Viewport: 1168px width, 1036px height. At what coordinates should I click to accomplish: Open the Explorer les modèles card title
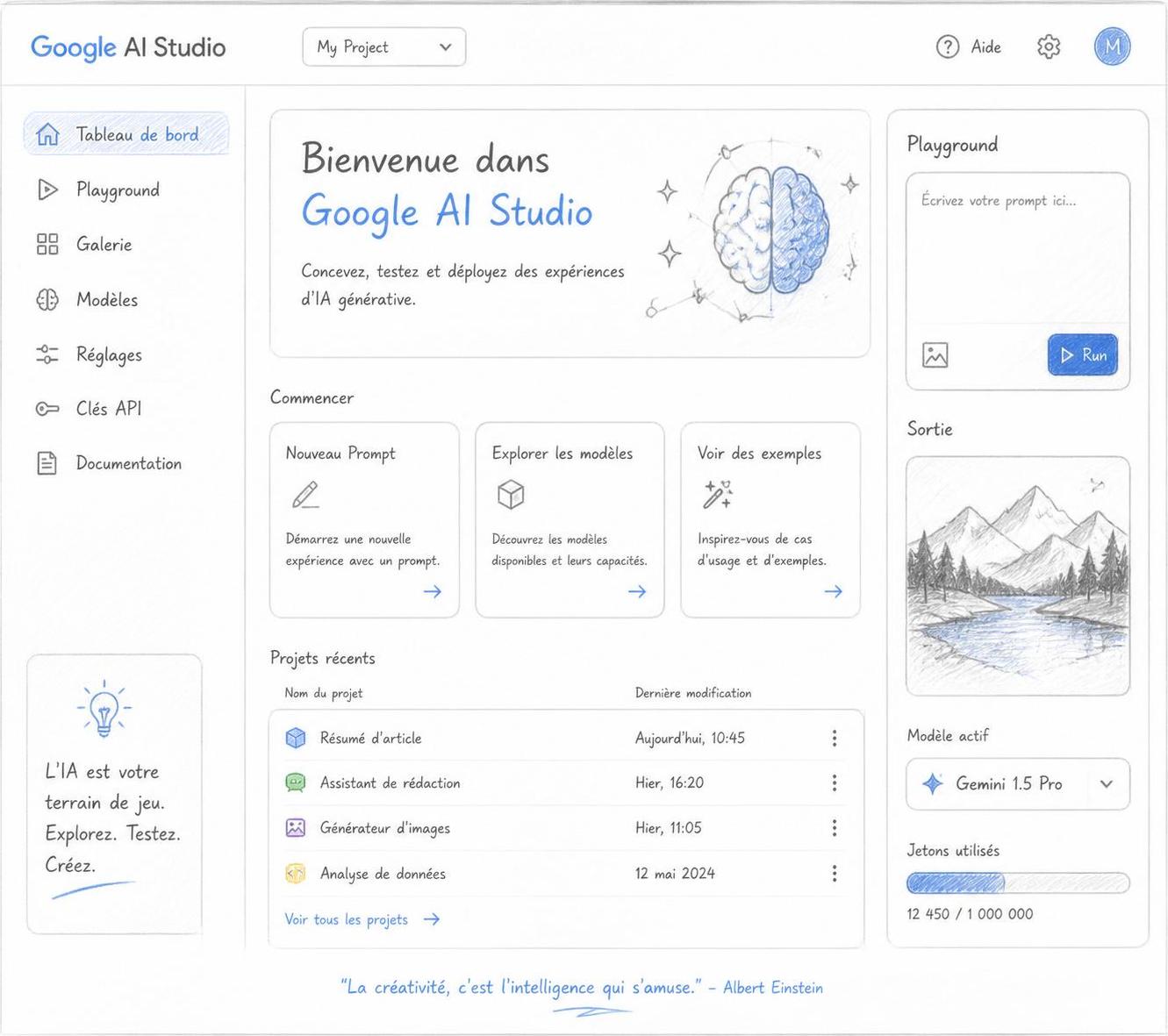(x=563, y=454)
